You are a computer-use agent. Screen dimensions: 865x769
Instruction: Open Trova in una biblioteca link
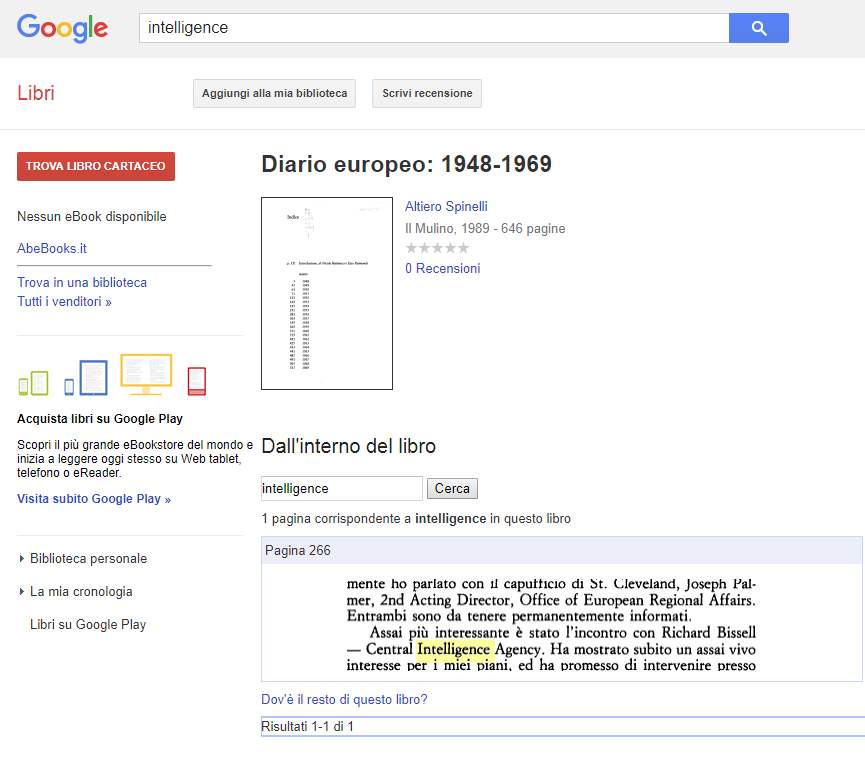[x=82, y=282]
